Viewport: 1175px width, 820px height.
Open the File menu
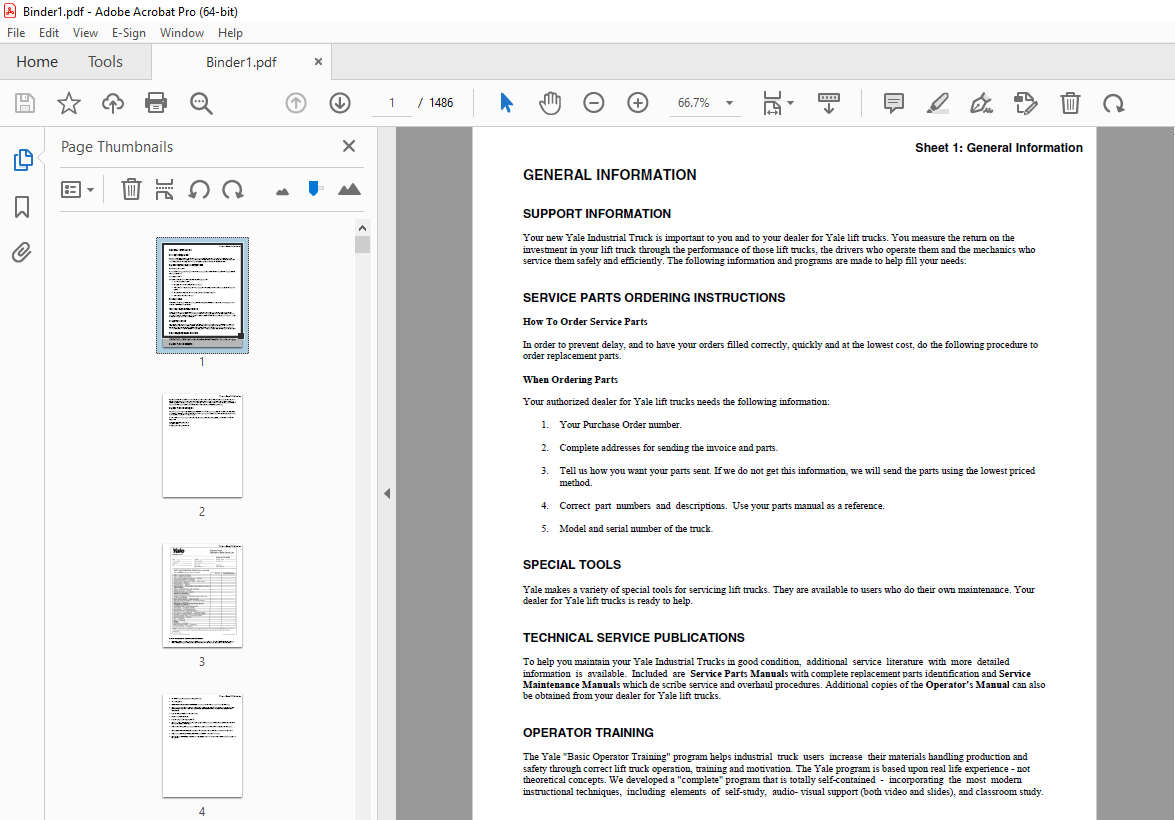(x=16, y=33)
